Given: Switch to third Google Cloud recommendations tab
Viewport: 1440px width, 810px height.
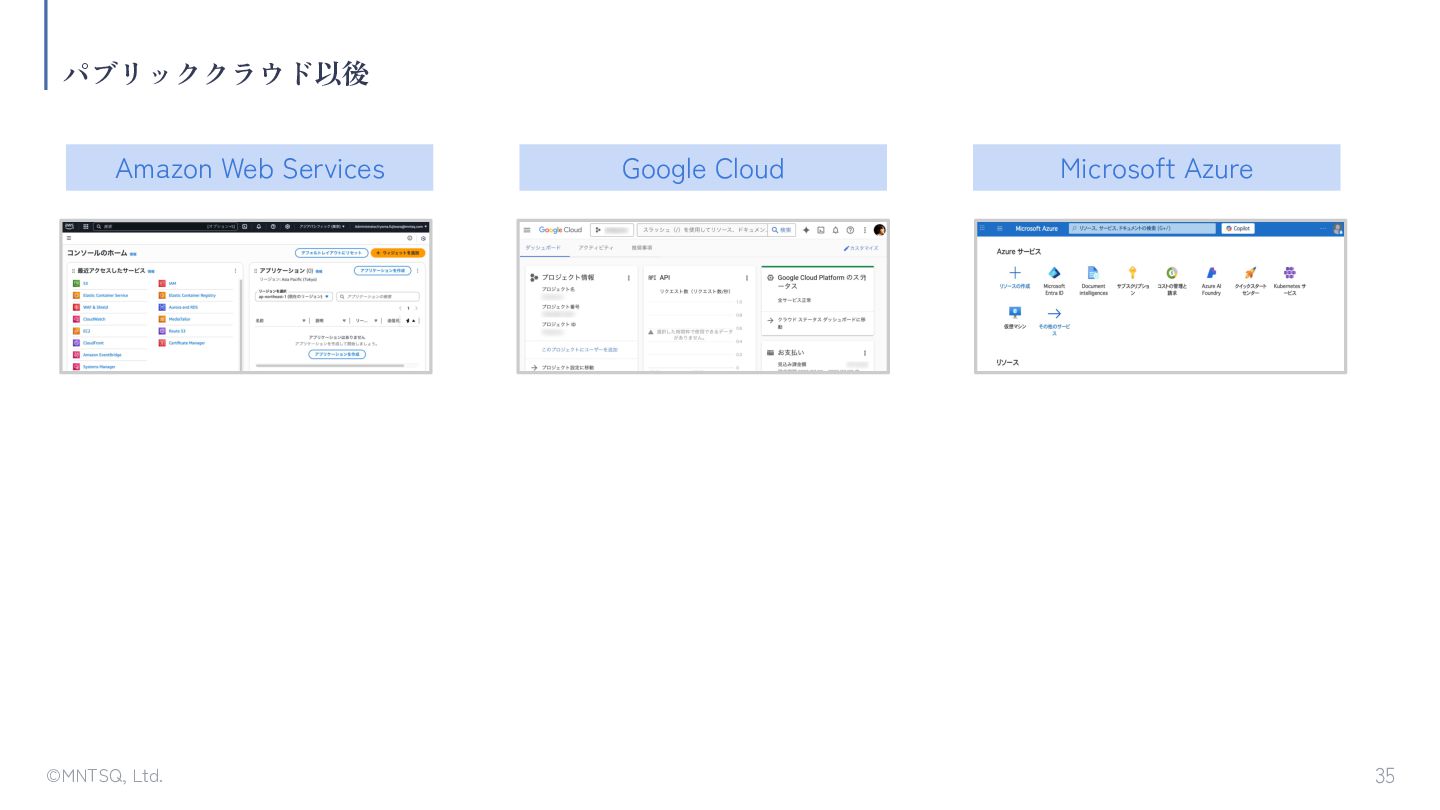Looking at the screenshot, I should [x=642, y=248].
